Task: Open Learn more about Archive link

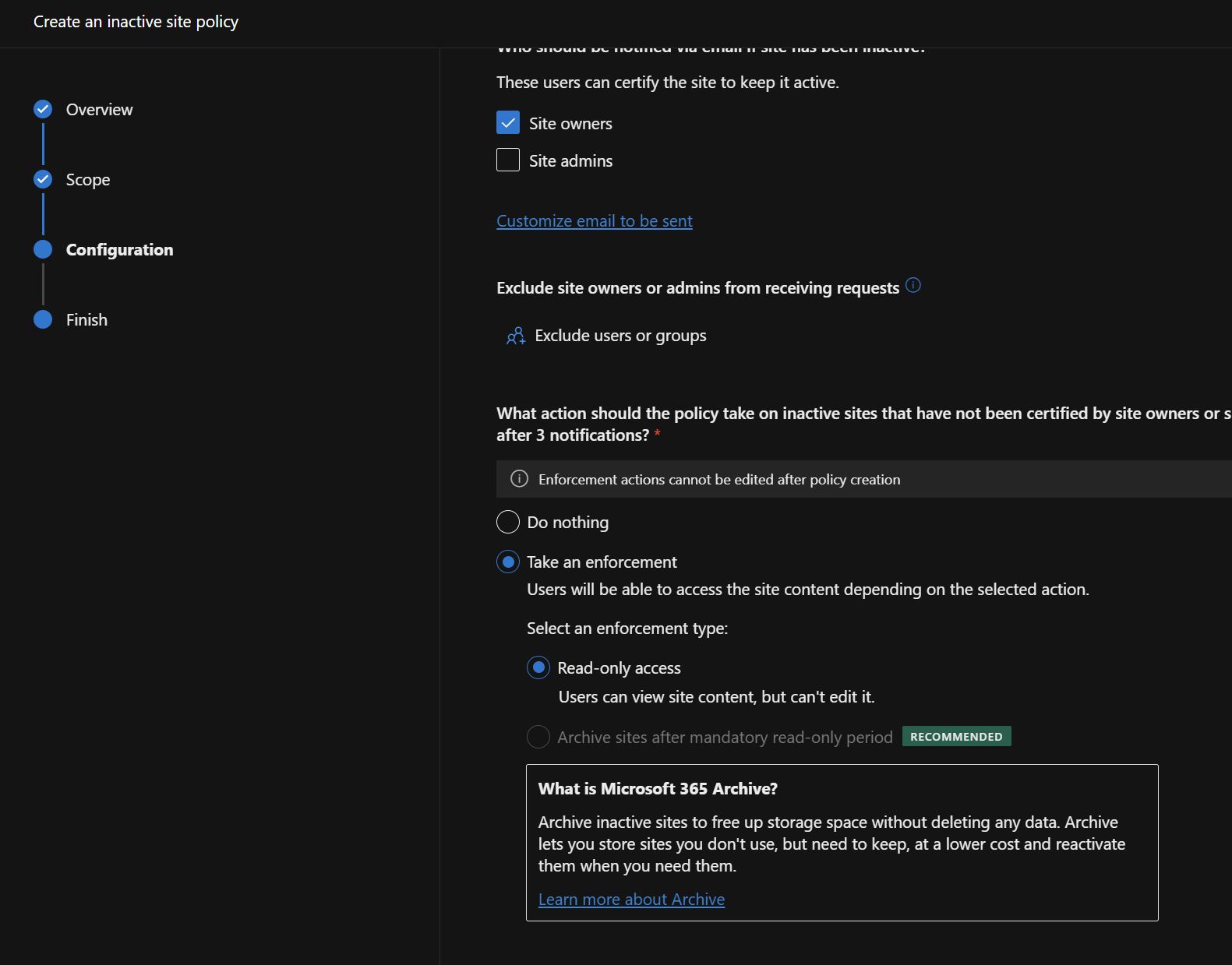Action: pyautogui.click(x=631, y=900)
